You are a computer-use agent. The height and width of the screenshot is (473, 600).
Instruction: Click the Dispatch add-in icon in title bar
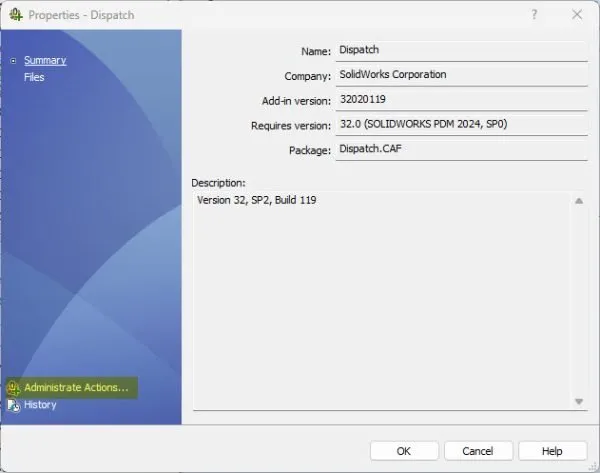[16, 15]
